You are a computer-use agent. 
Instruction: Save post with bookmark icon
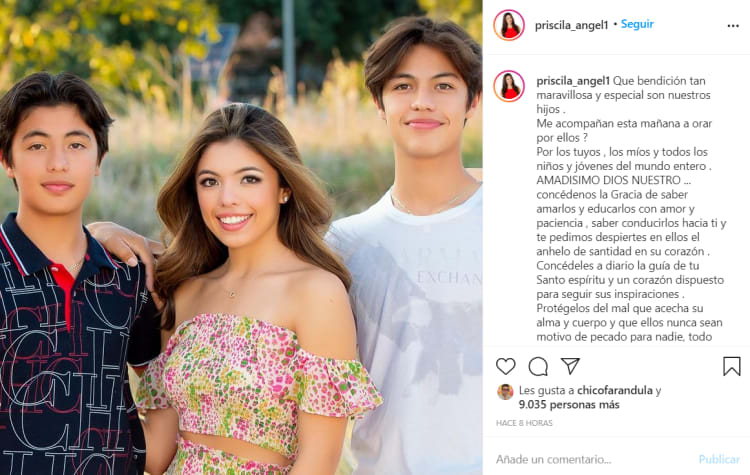coord(731,366)
